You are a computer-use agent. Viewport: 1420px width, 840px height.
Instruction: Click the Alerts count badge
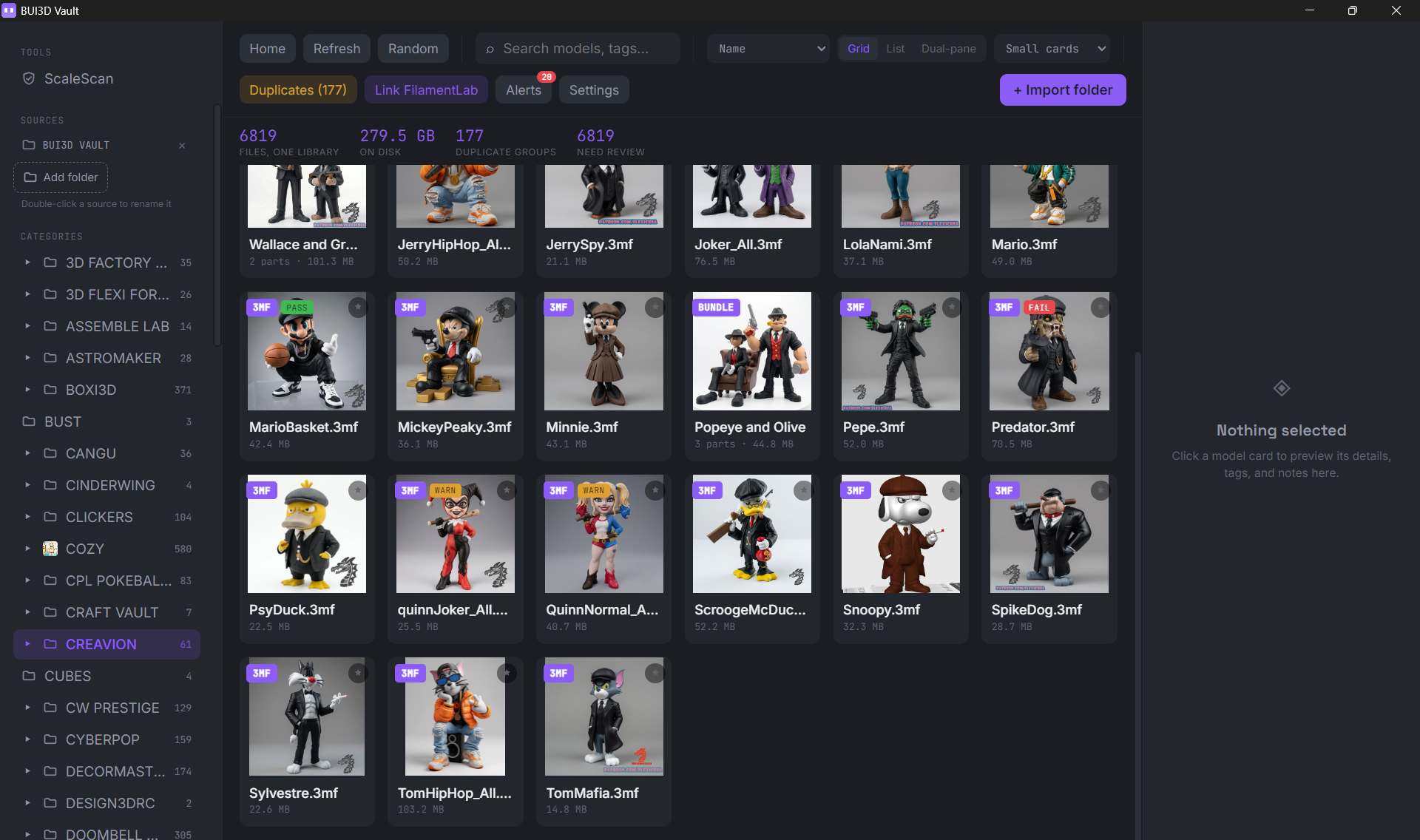[547, 77]
